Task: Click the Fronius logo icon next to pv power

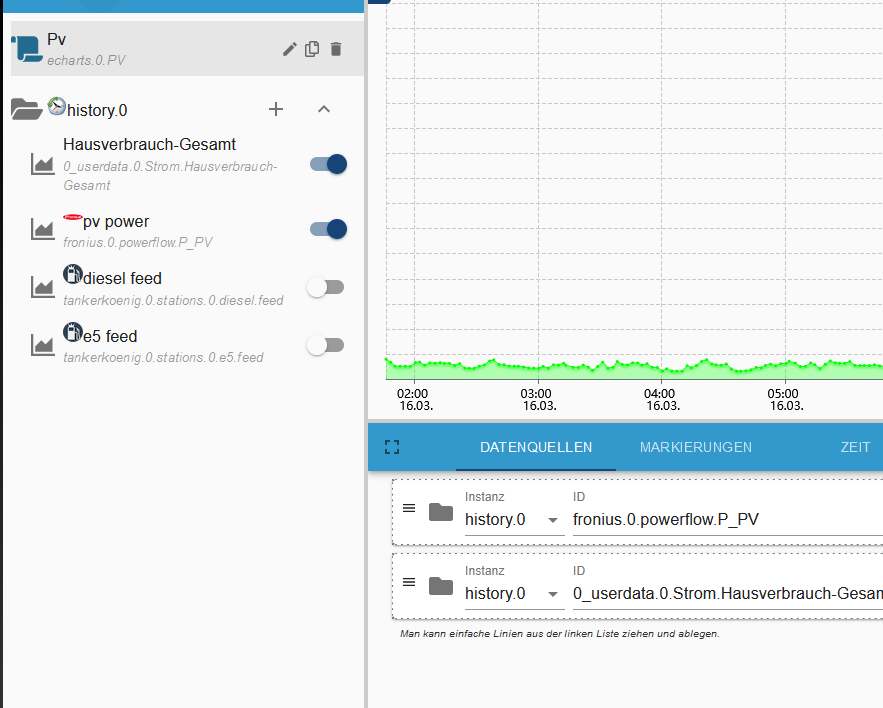Action: click(73, 217)
